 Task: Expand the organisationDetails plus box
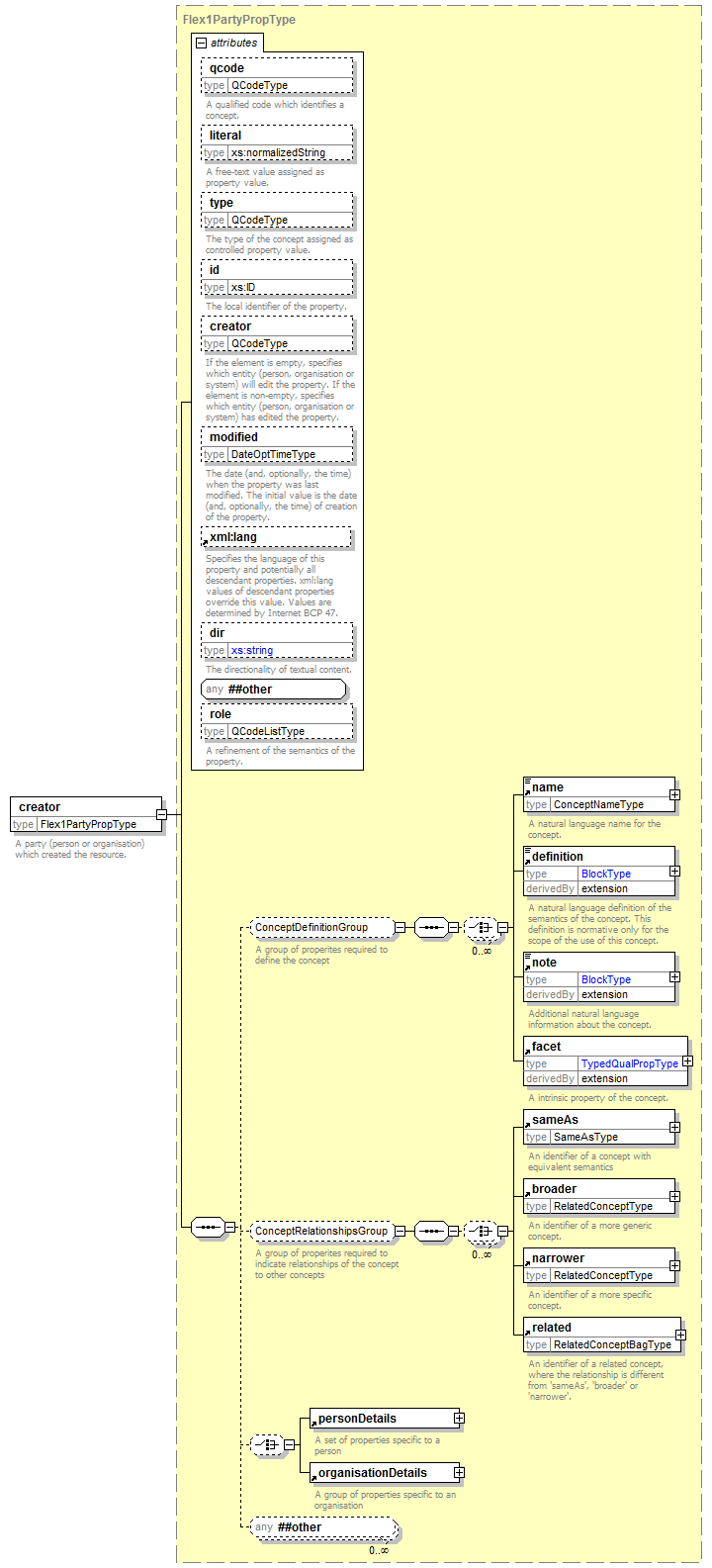tap(459, 1473)
